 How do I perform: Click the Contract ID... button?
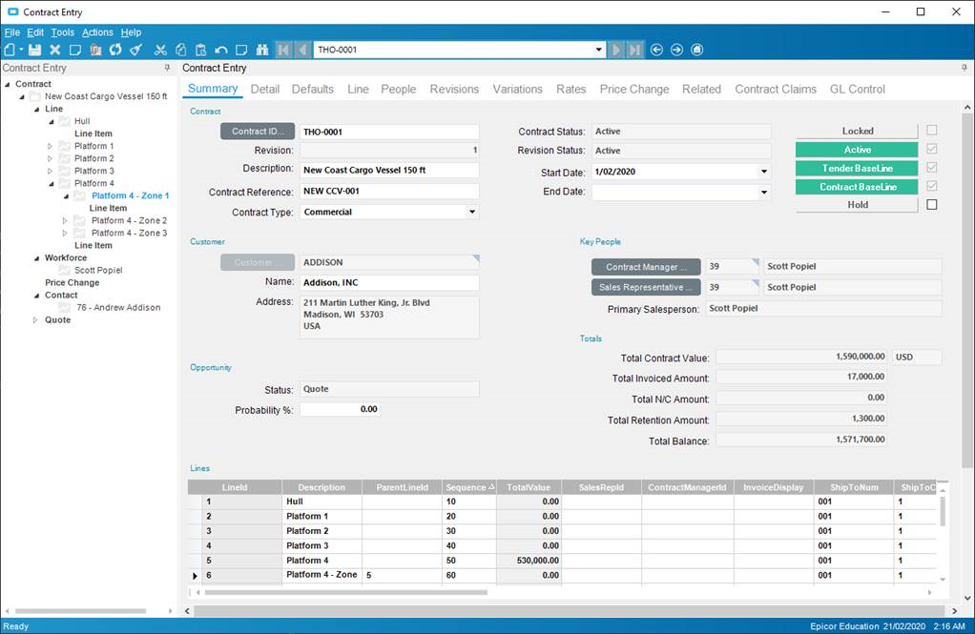(257, 131)
